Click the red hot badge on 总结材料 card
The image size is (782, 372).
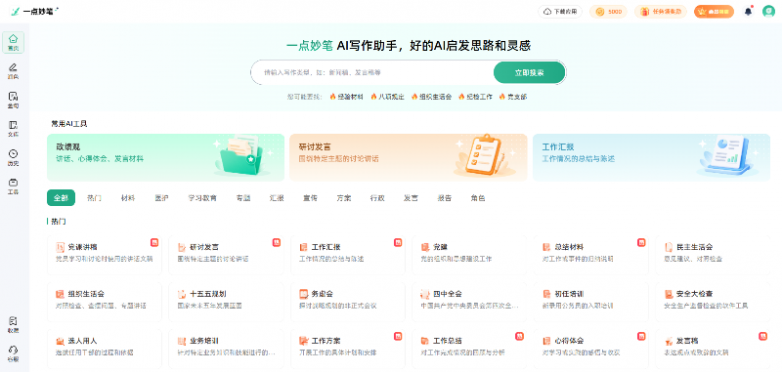click(641, 242)
